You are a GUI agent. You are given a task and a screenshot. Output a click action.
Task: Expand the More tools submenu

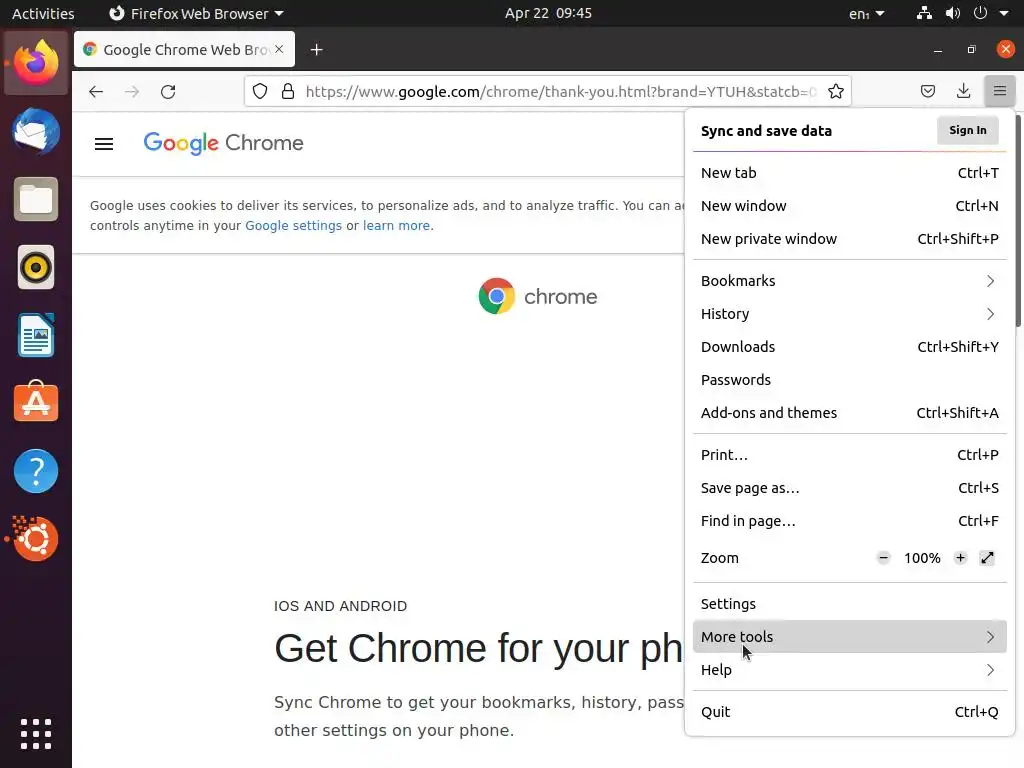pyautogui.click(x=850, y=637)
